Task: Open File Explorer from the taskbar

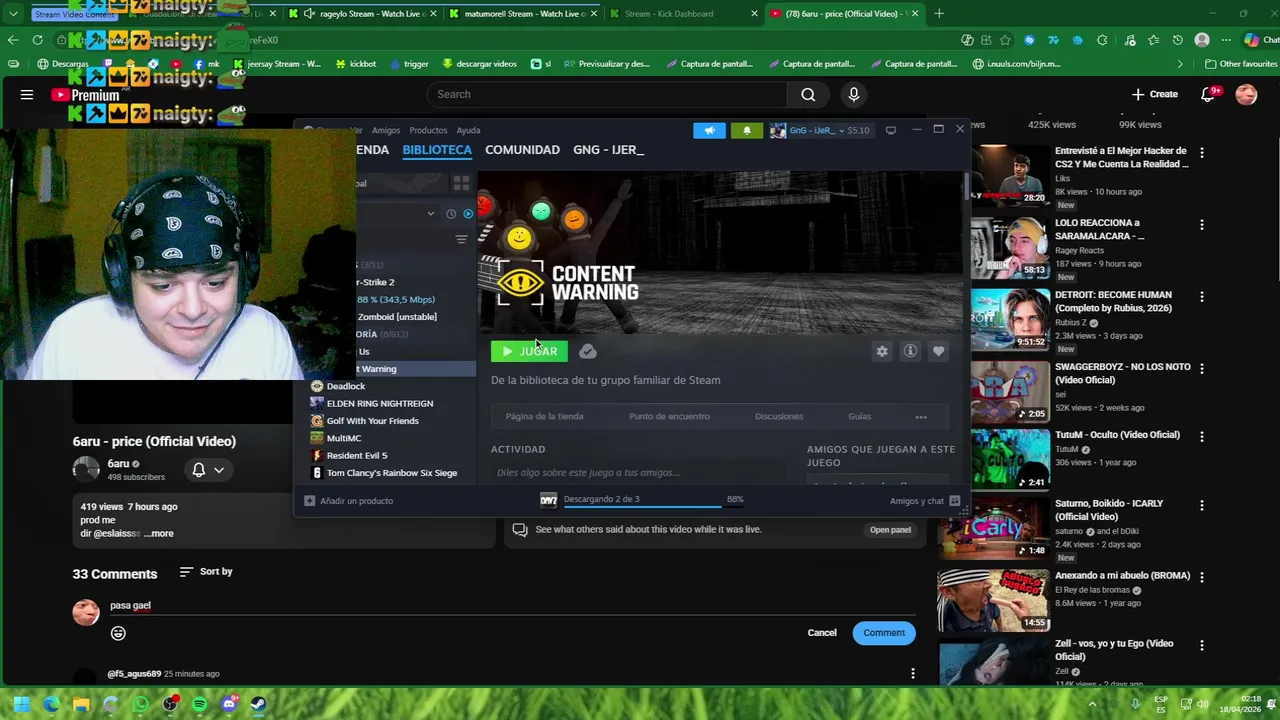Action: pyautogui.click(x=81, y=704)
